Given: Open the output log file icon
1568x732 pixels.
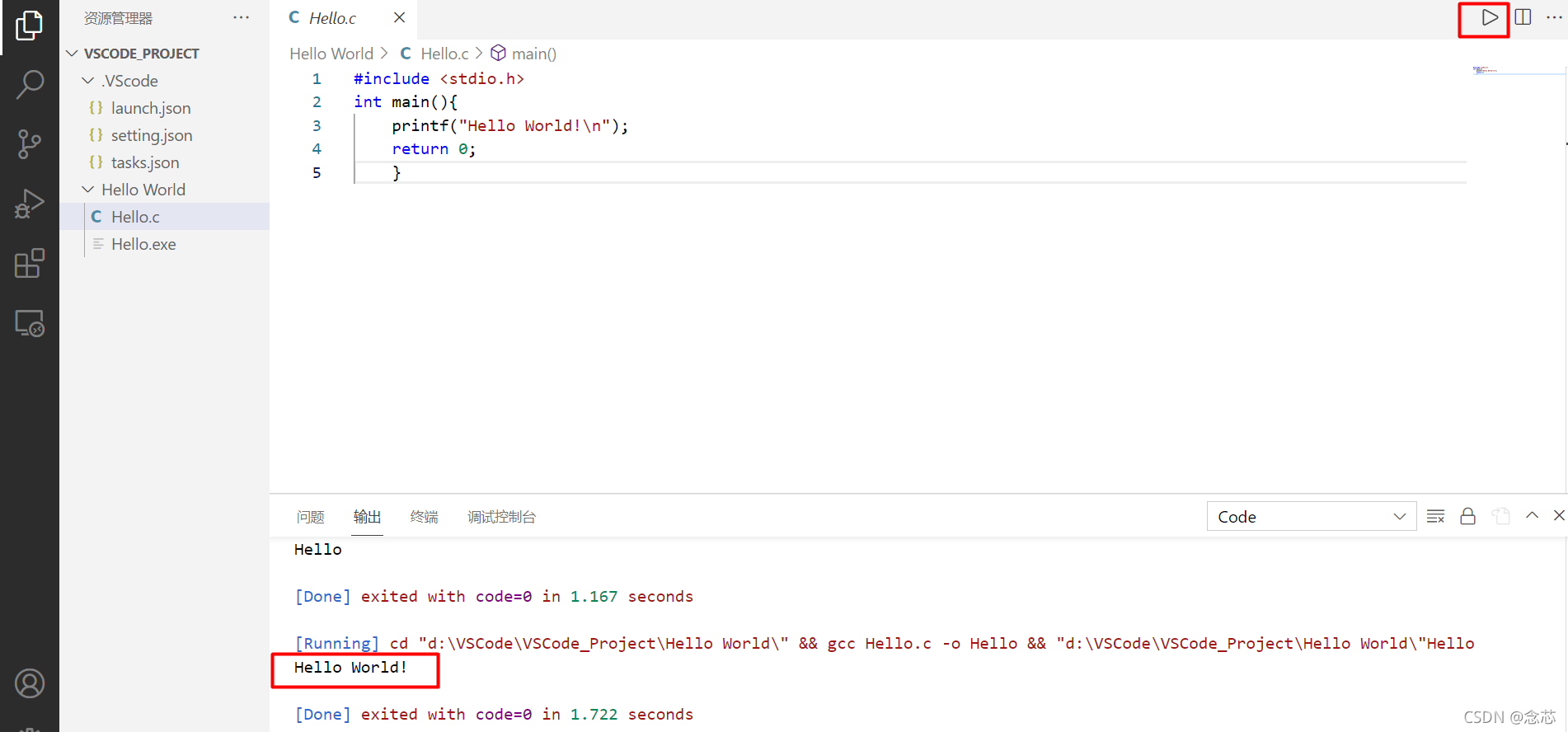Looking at the screenshot, I should (1501, 516).
